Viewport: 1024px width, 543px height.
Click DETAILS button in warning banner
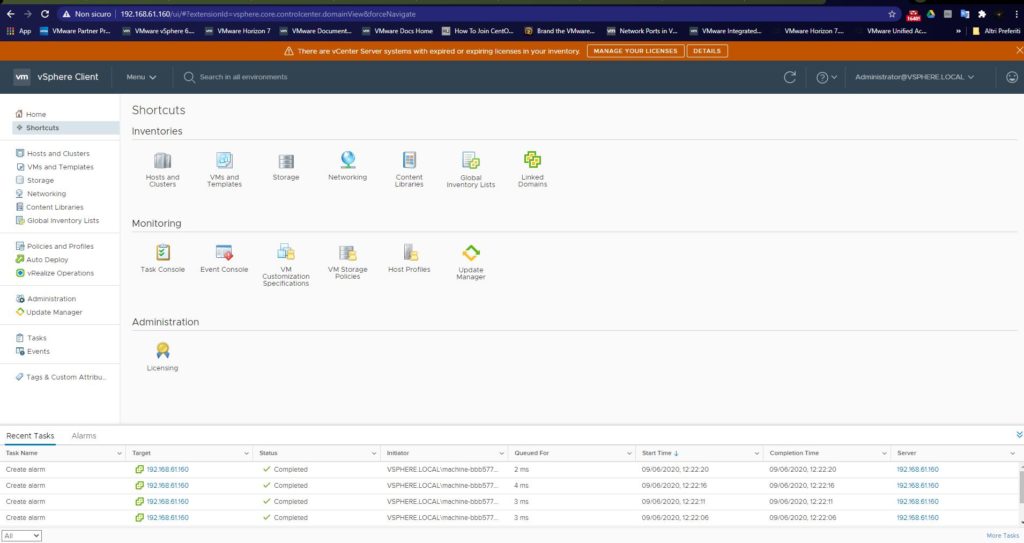[707, 51]
